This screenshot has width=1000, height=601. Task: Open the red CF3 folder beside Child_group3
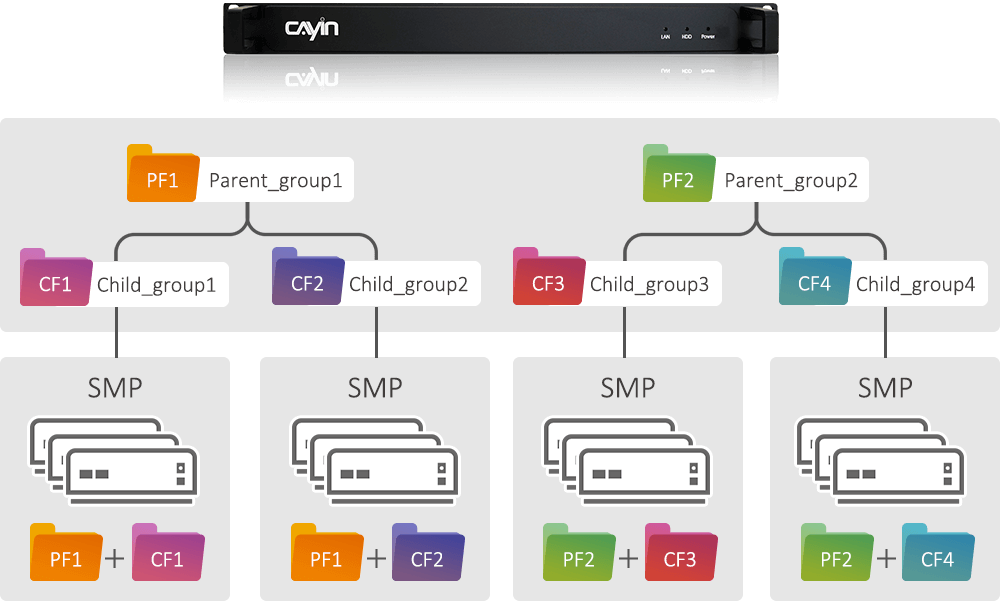click(x=549, y=277)
